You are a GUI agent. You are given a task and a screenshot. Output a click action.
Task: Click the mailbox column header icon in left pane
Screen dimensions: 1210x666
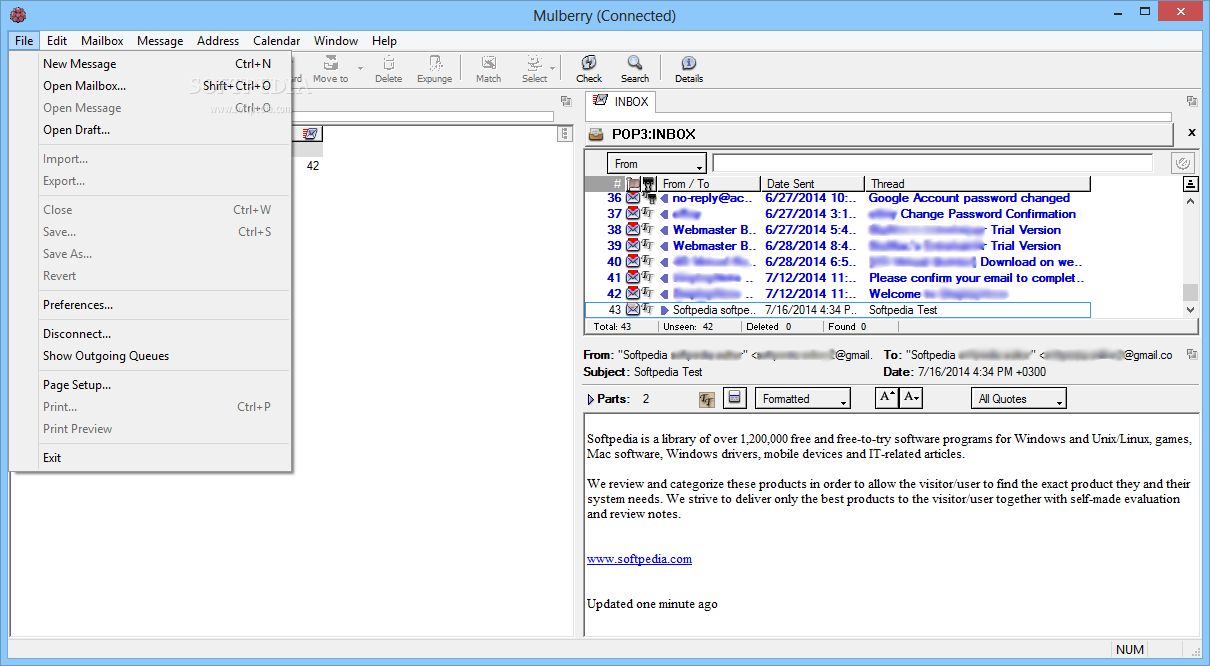310,134
